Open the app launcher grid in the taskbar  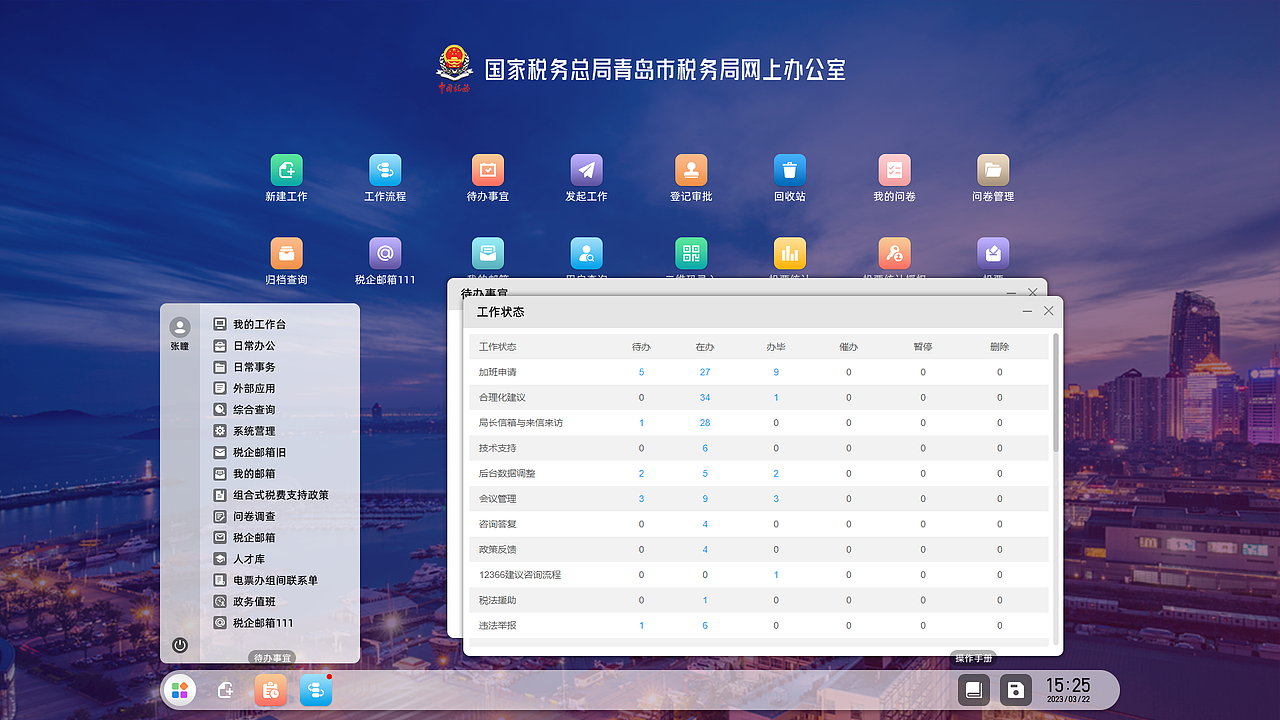[180, 690]
